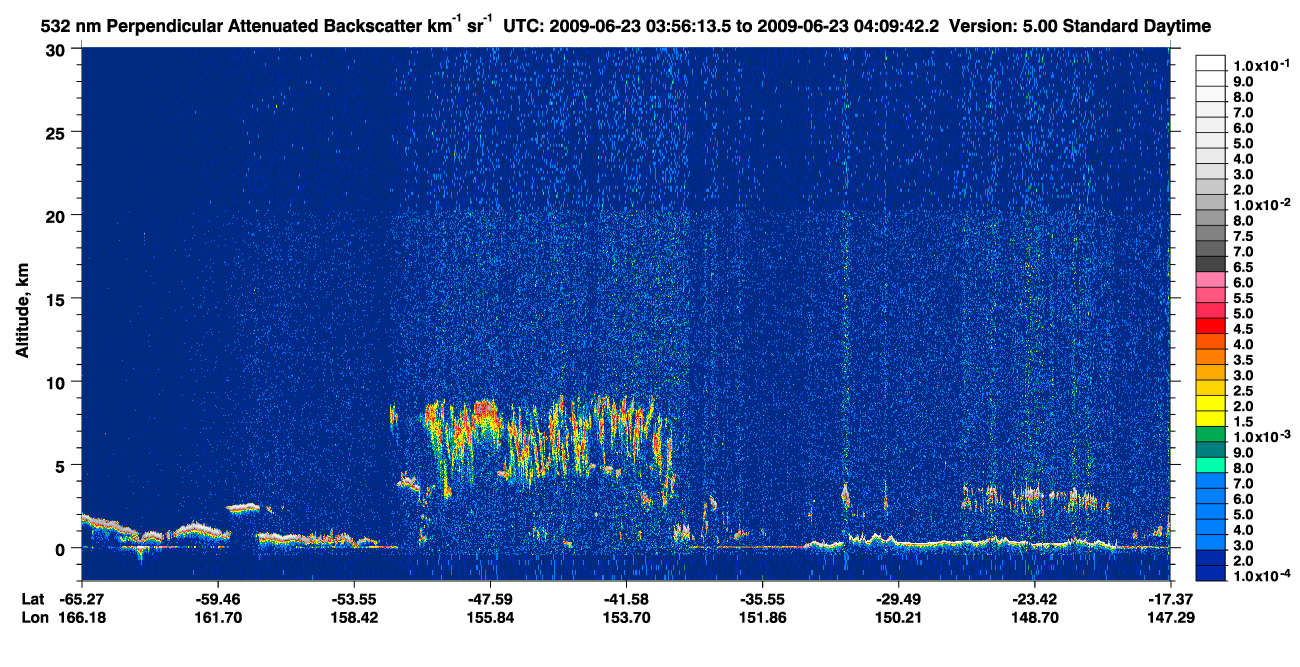Screen dimensions: 1300x667
Task: Click the longitude value 153.70
Action: pyautogui.click(x=626, y=617)
